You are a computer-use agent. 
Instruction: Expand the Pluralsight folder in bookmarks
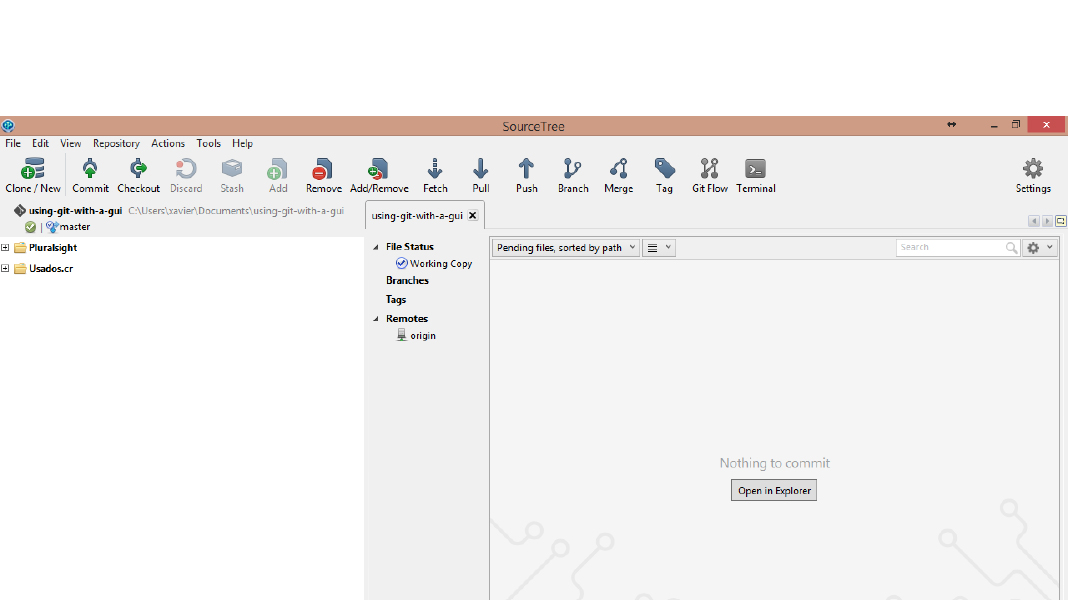pyautogui.click(x=5, y=248)
